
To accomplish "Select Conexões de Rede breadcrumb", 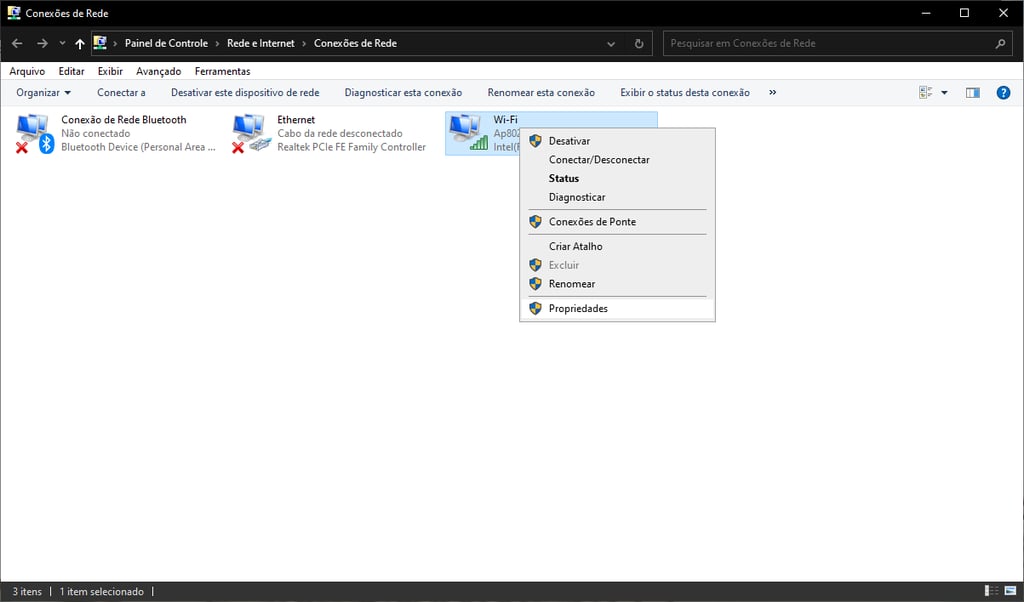I will click(355, 43).
